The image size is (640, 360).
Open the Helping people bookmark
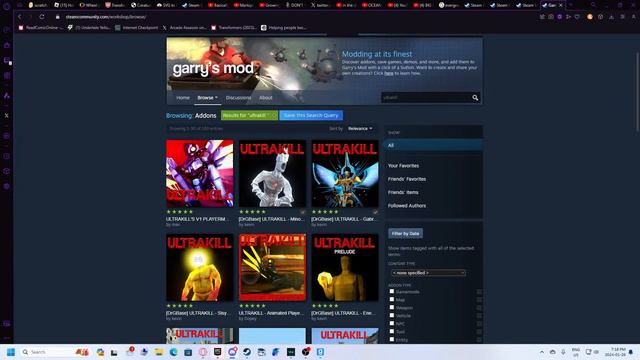(284, 28)
